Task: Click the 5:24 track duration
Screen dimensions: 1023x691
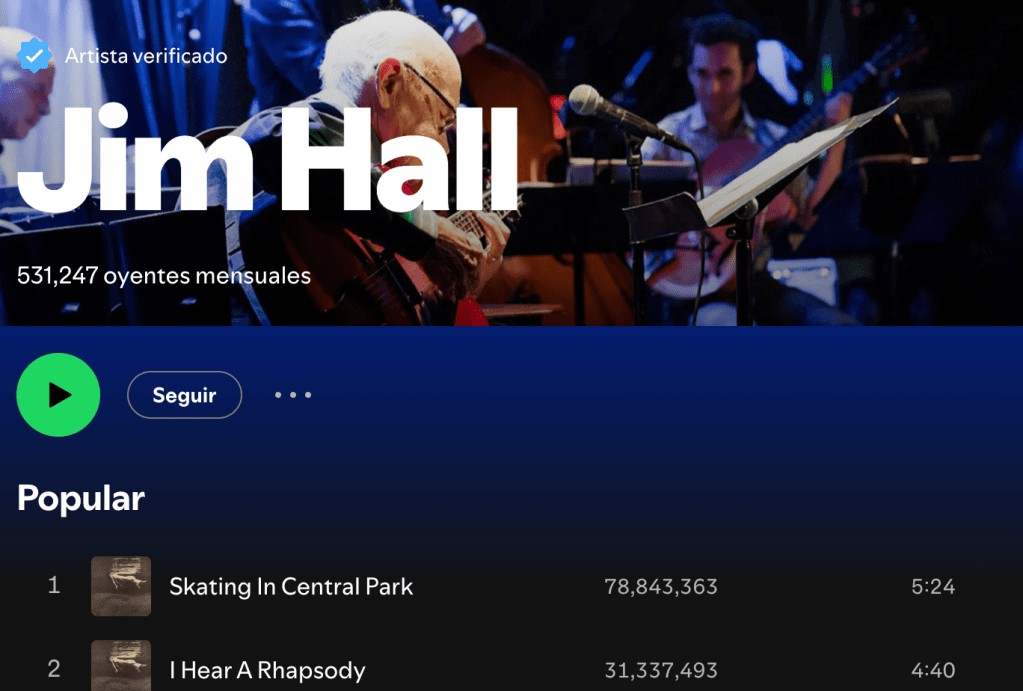Action: [933, 587]
